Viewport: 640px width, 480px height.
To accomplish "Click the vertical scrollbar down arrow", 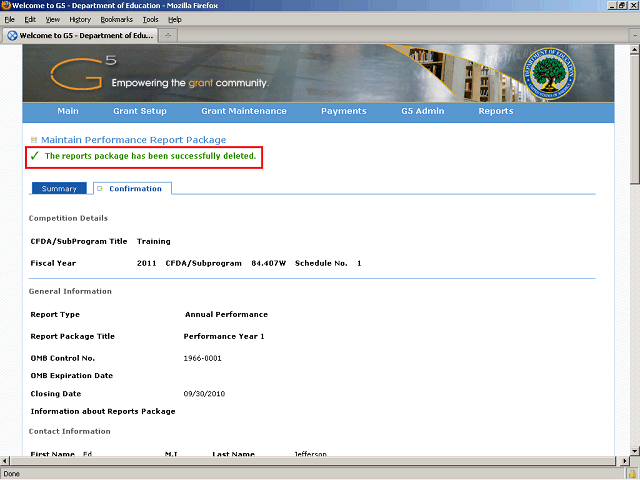I will click(634, 451).
